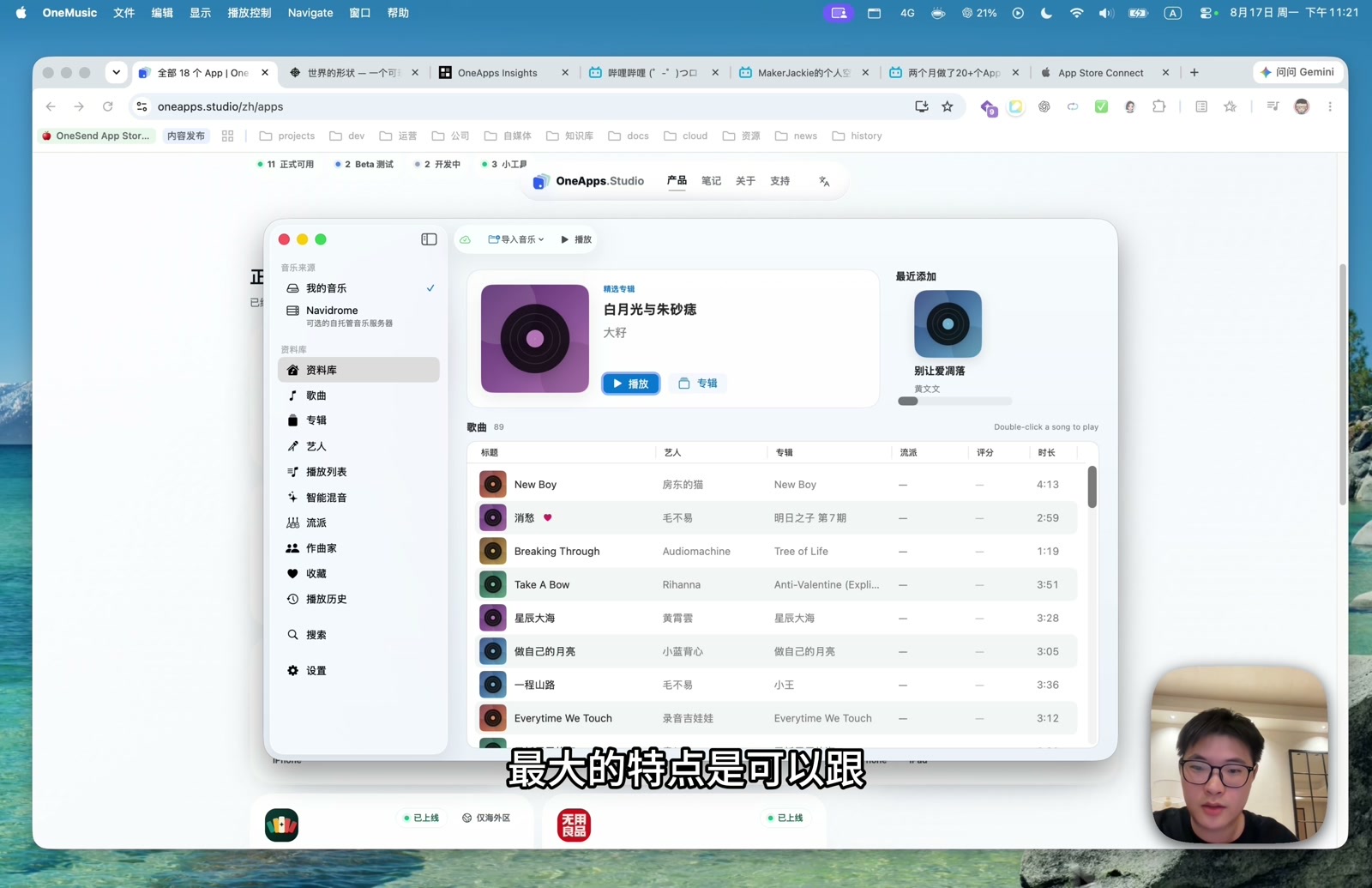Click the recently added progress slider
This screenshot has height=888, width=1372.
pos(954,401)
